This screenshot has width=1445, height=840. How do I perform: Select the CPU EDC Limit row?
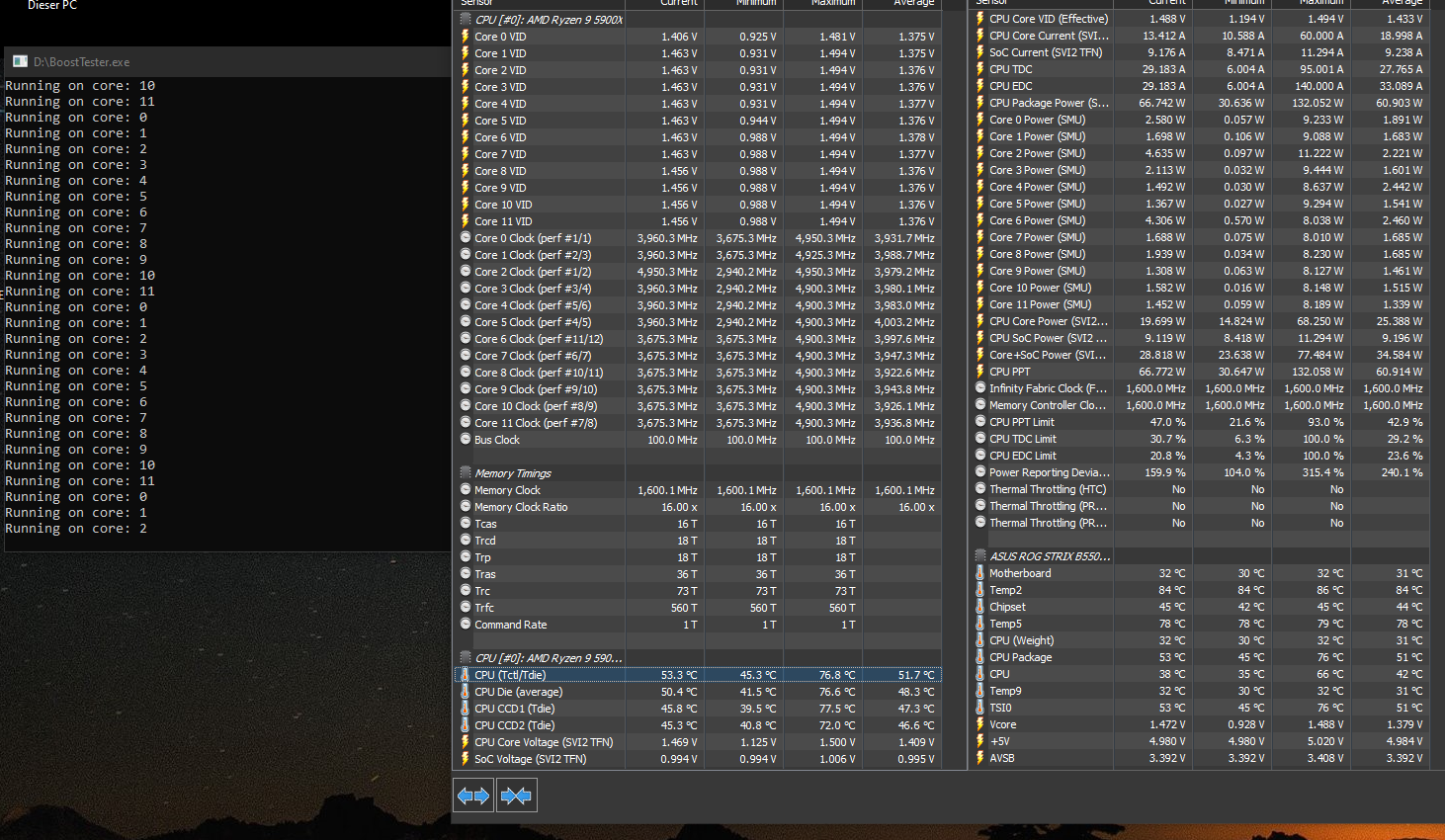click(x=1200, y=456)
